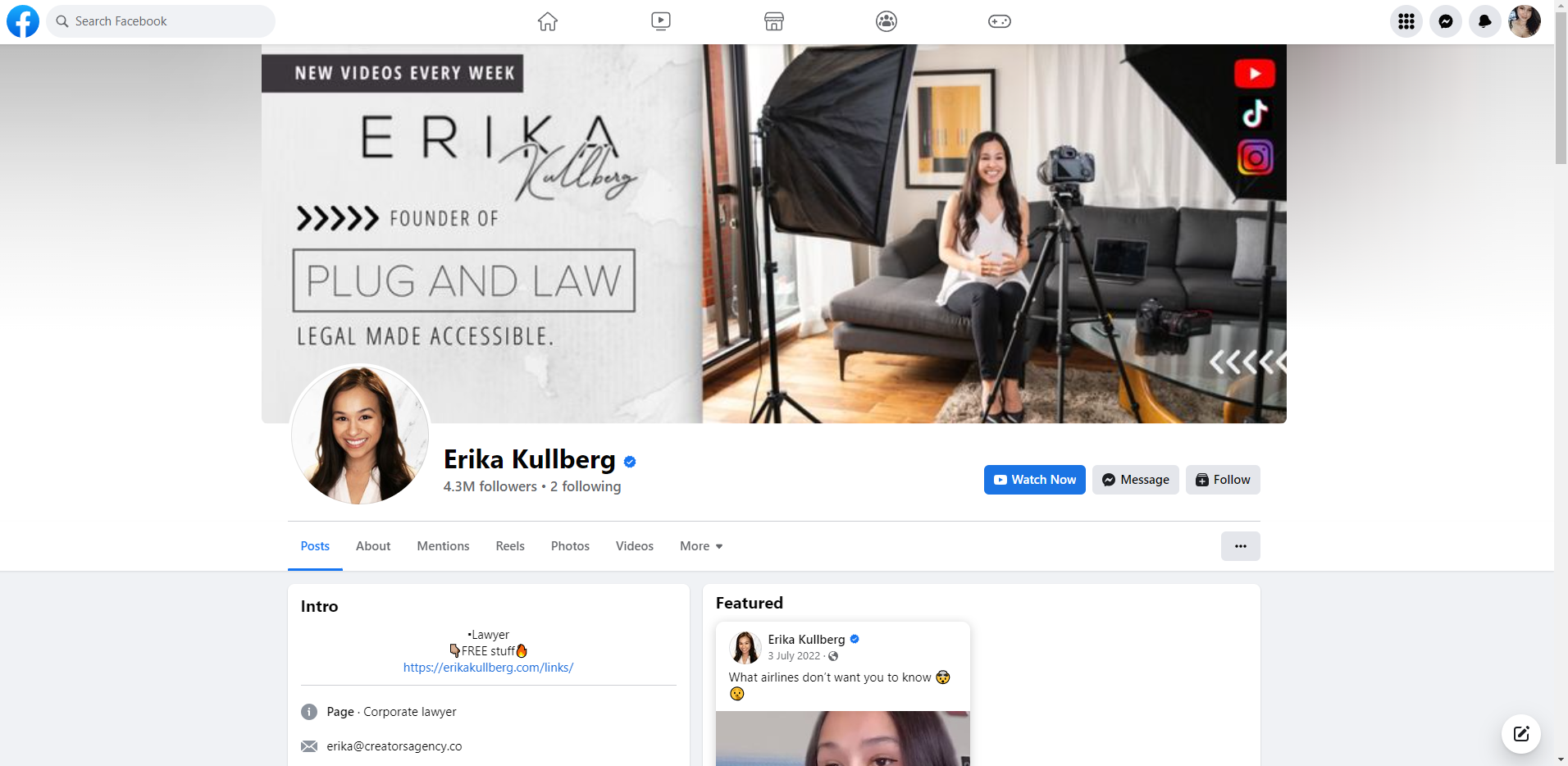Click the Featured section heading
The image size is (1568, 766).
(750, 603)
